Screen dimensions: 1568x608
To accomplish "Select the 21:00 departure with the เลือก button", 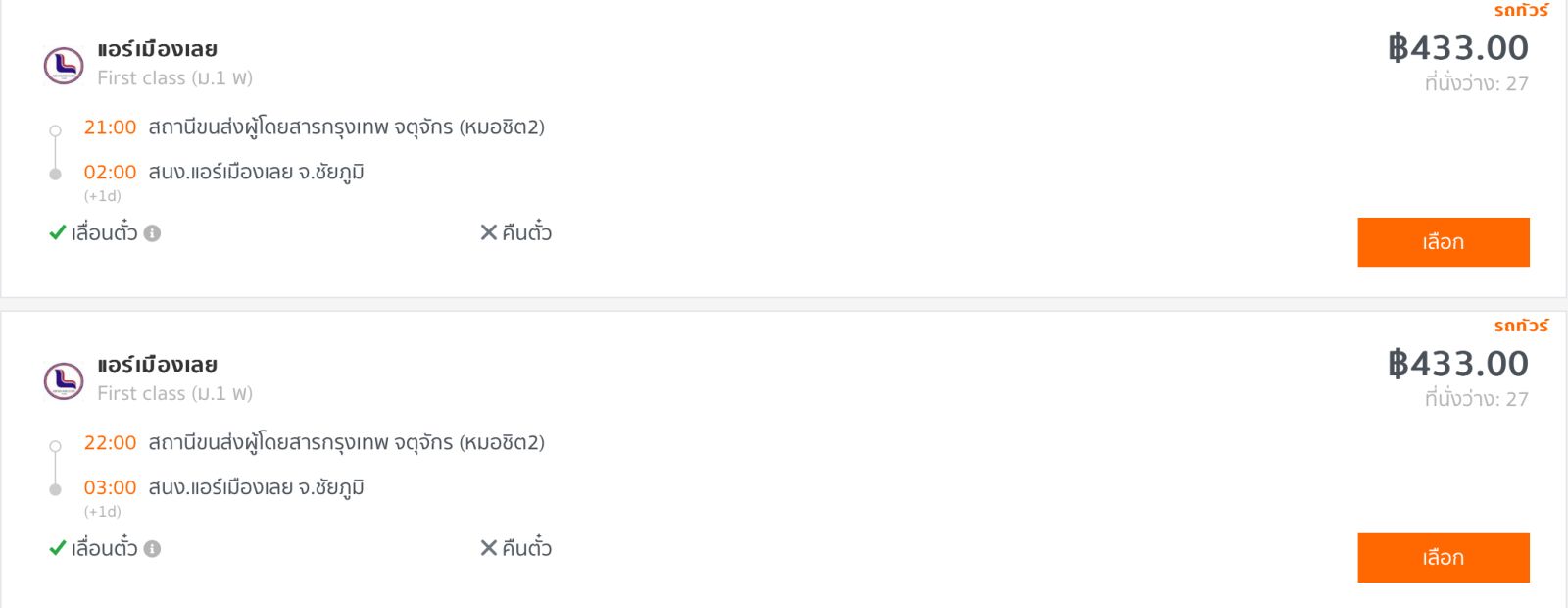I will click(1444, 242).
